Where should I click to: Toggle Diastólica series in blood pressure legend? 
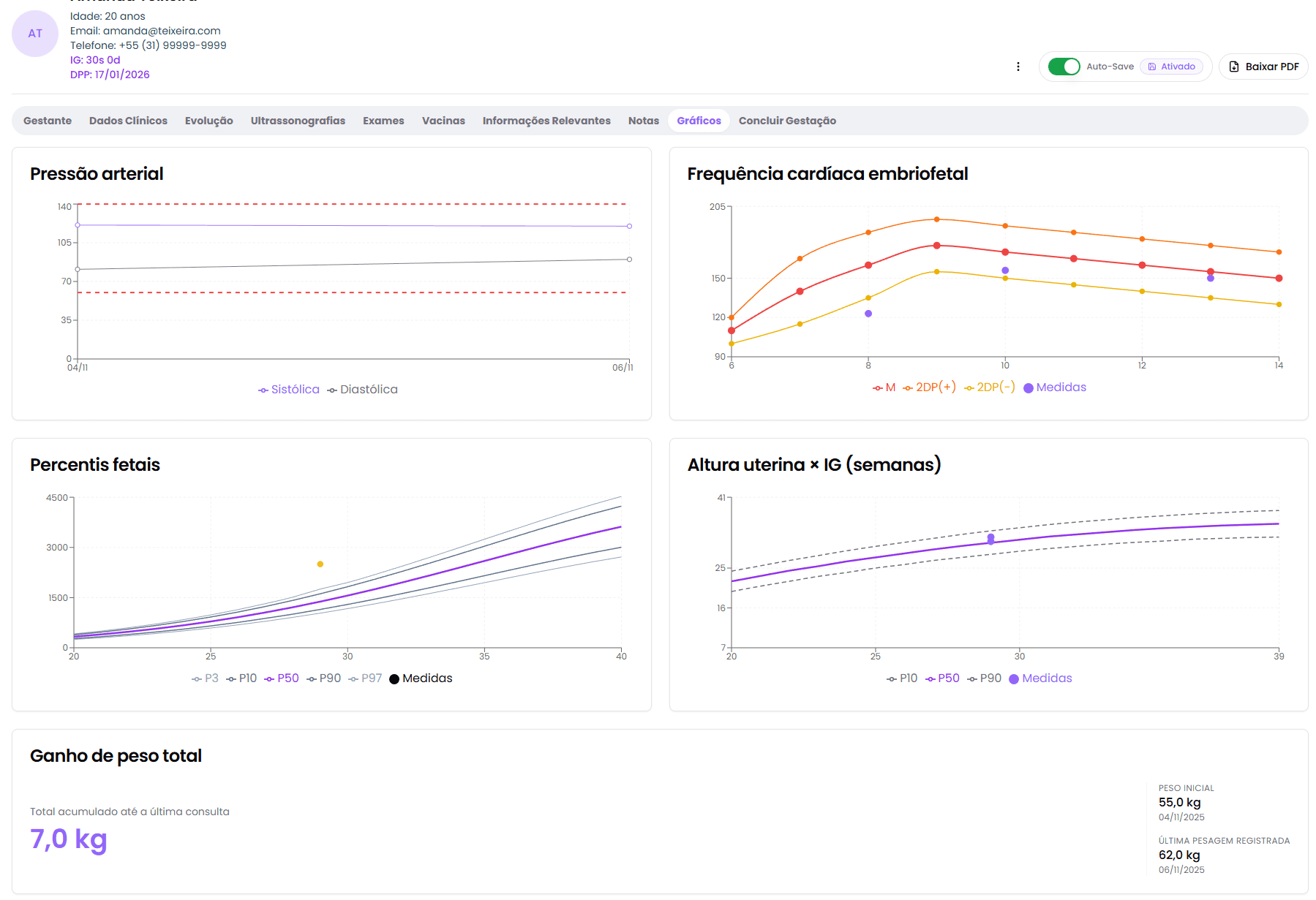click(x=362, y=390)
